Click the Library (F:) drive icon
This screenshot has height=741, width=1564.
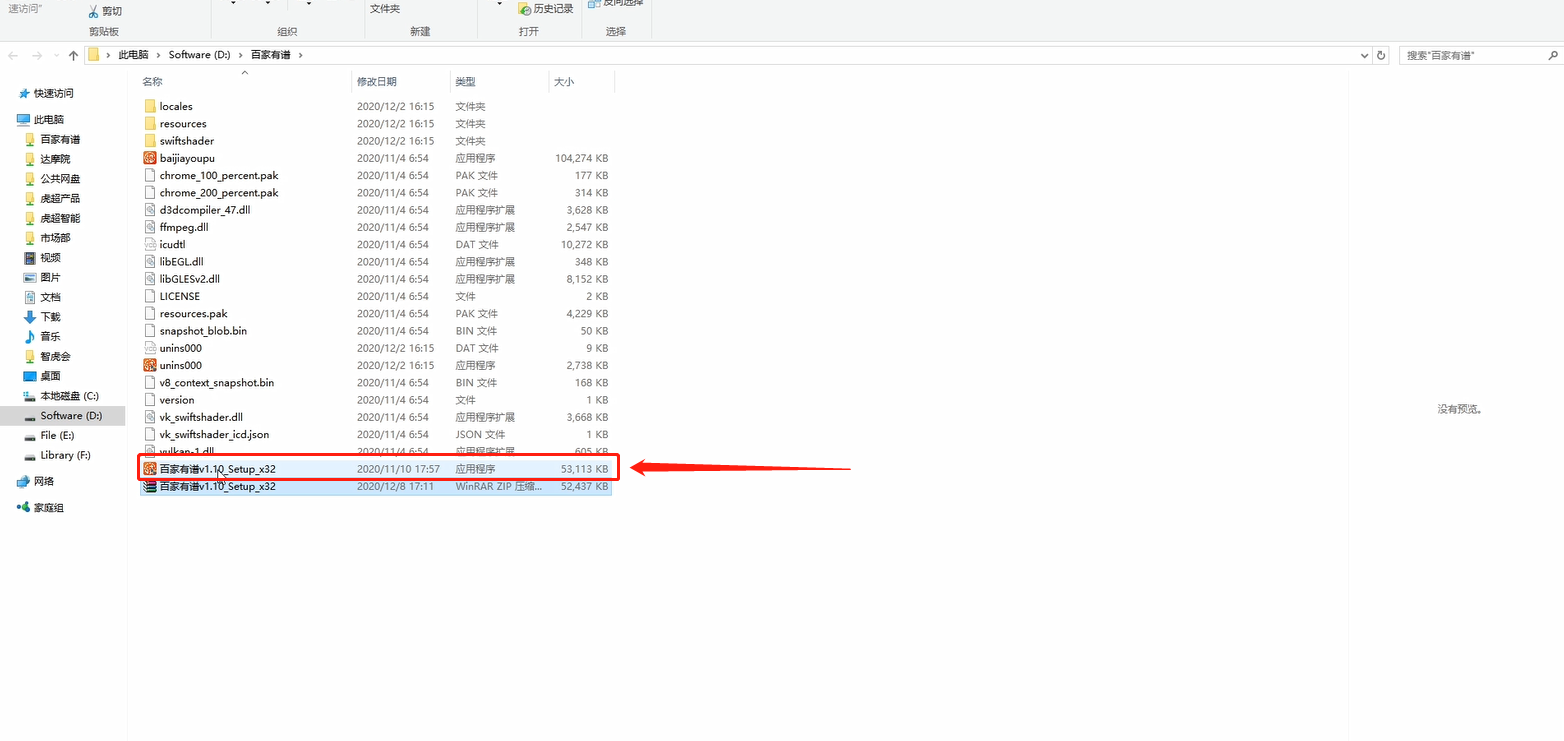(x=30, y=455)
